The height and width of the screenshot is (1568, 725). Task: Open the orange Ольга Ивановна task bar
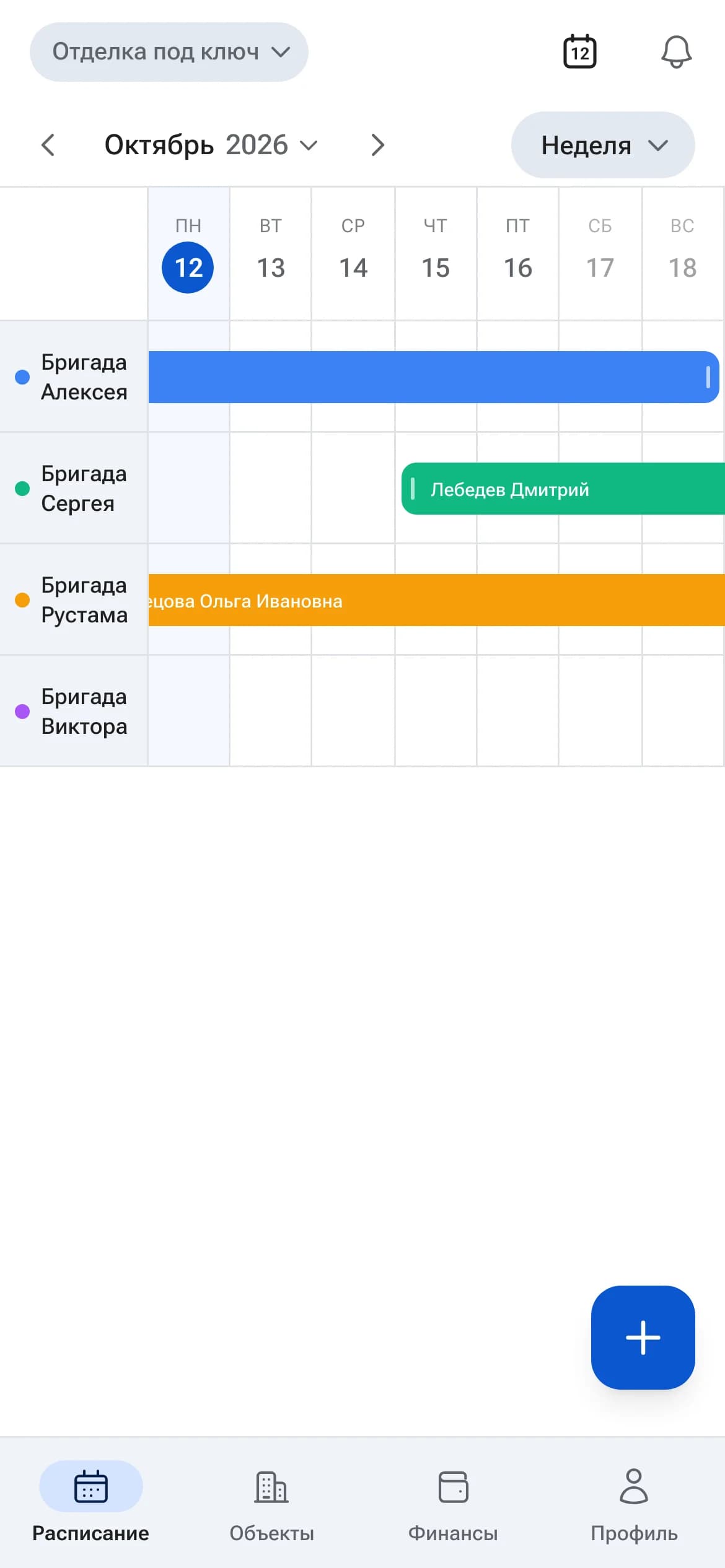coord(436,600)
